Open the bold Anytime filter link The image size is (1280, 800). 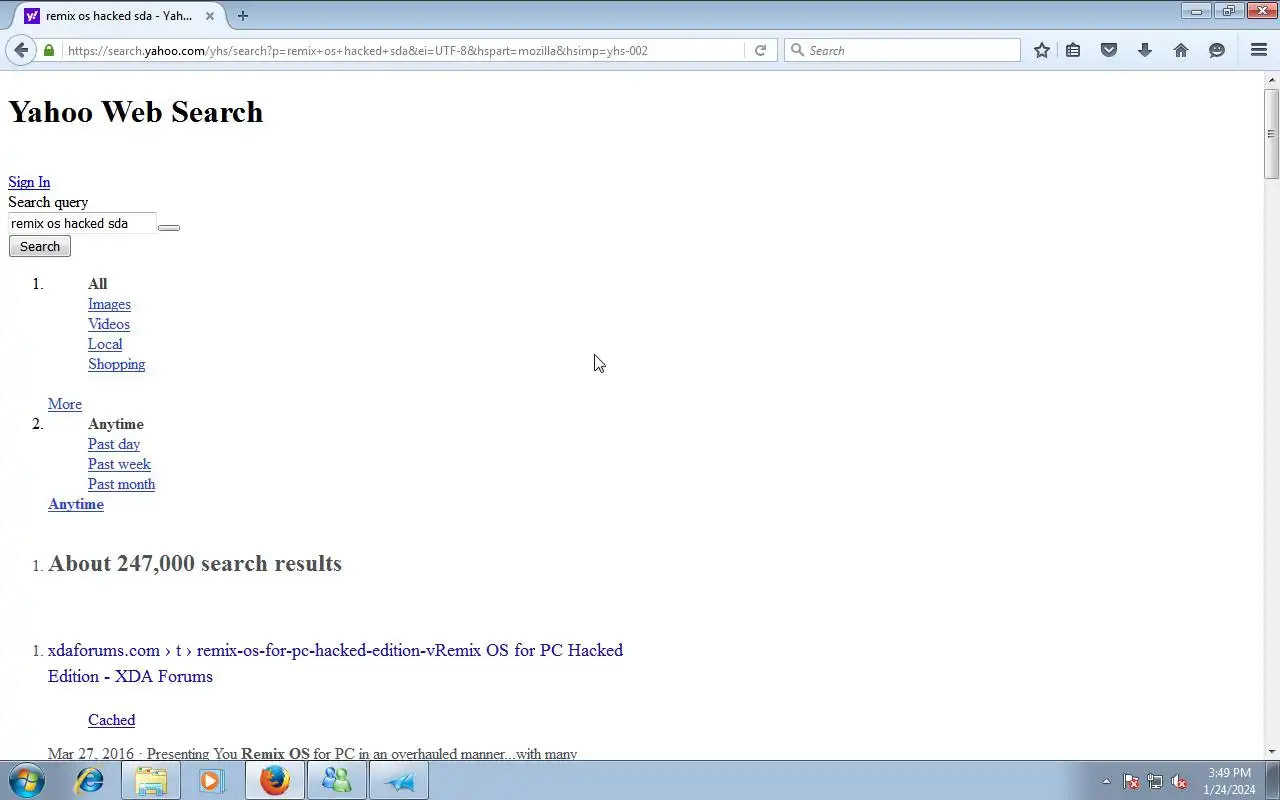click(x=76, y=504)
